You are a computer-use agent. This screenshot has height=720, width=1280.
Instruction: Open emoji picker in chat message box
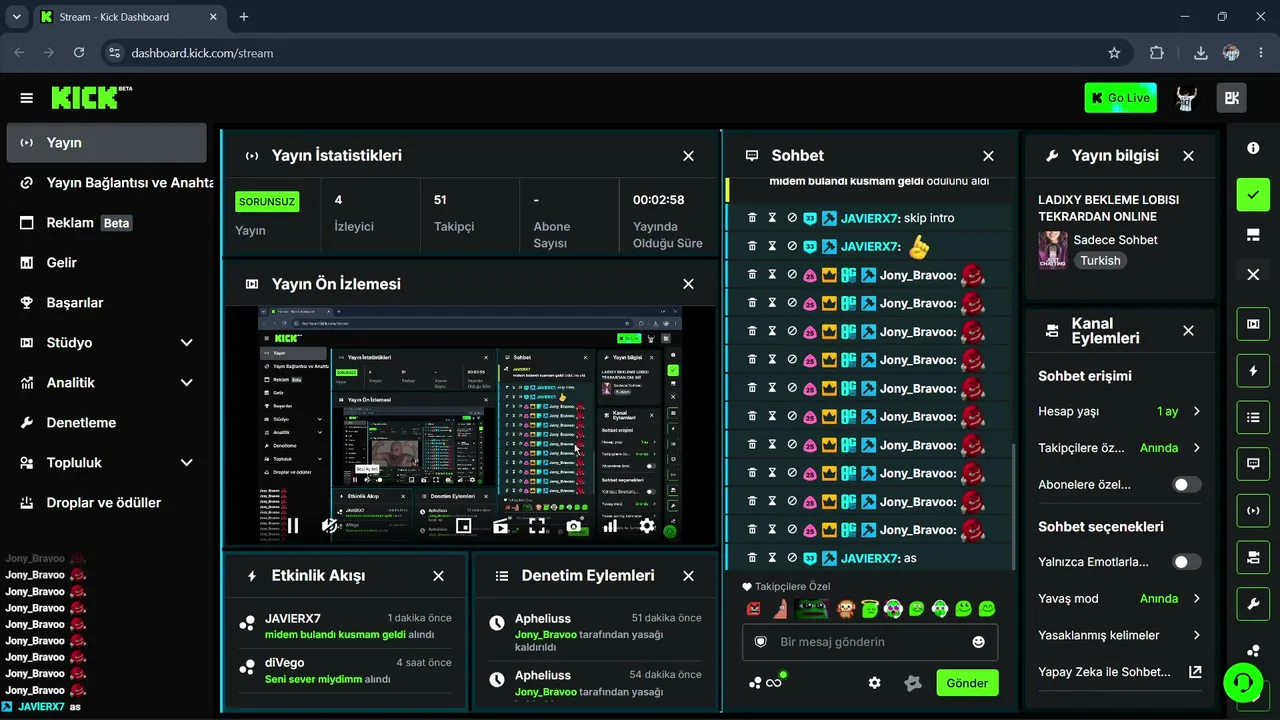coord(978,642)
